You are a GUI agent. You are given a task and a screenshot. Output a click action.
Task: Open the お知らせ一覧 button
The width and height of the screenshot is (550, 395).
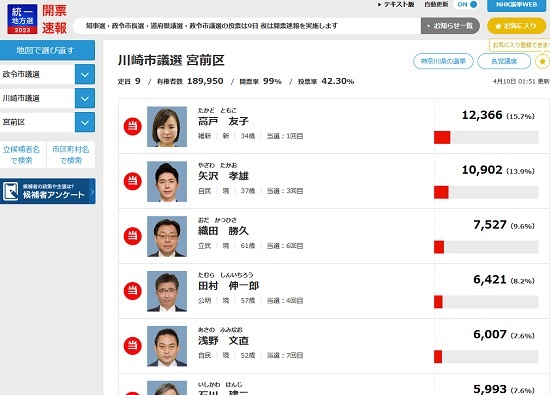click(x=450, y=26)
